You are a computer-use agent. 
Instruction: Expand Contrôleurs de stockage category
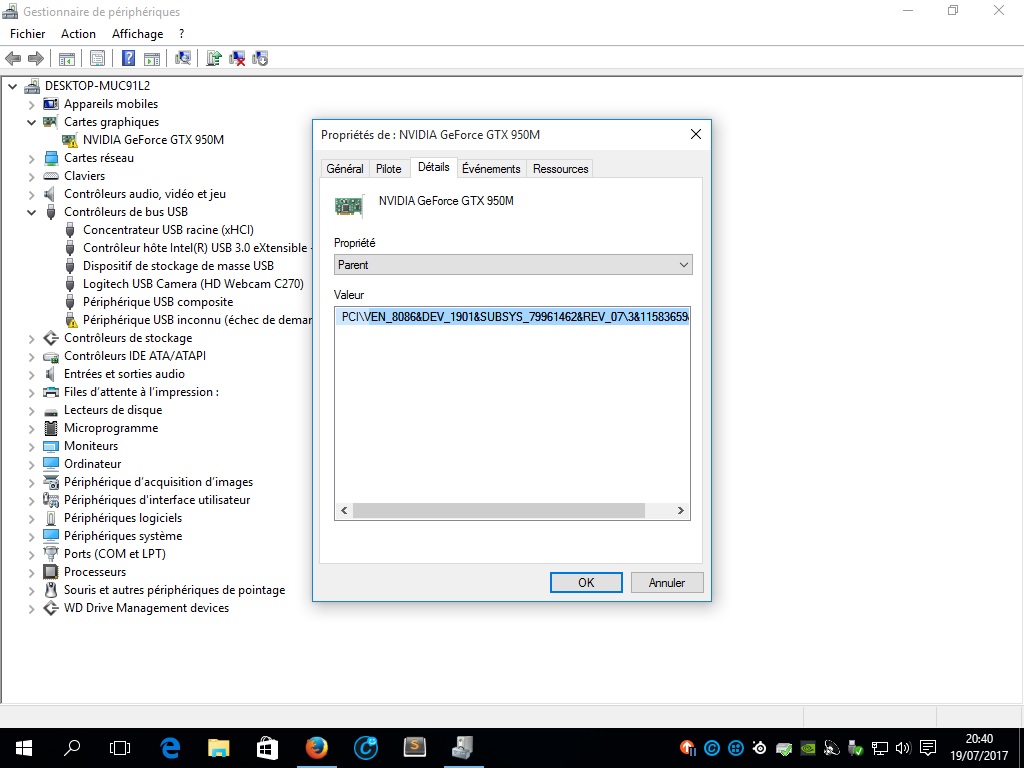(x=31, y=338)
